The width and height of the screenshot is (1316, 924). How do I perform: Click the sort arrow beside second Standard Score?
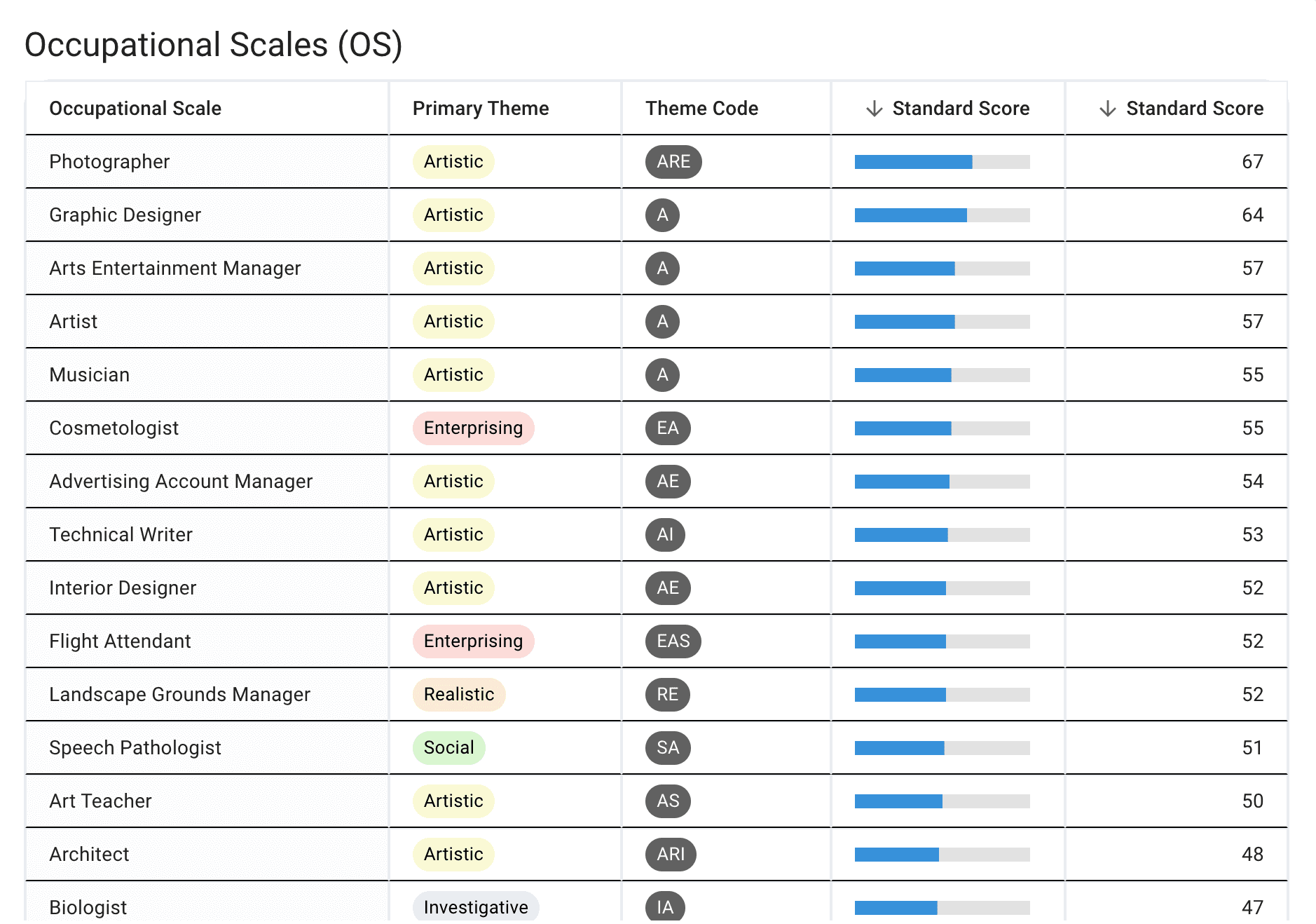tap(1108, 109)
